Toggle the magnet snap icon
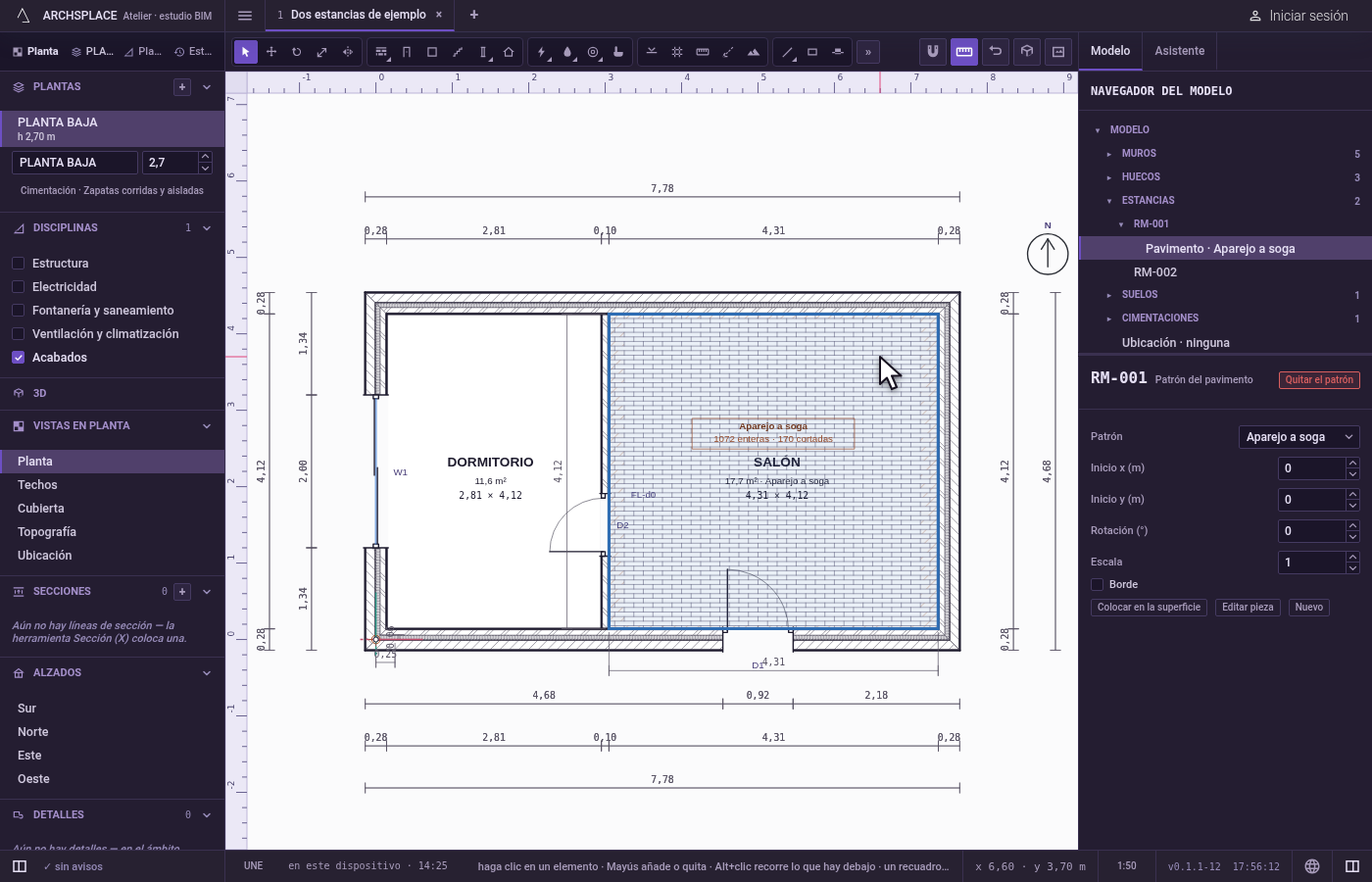The height and width of the screenshot is (882, 1372). point(933,51)
